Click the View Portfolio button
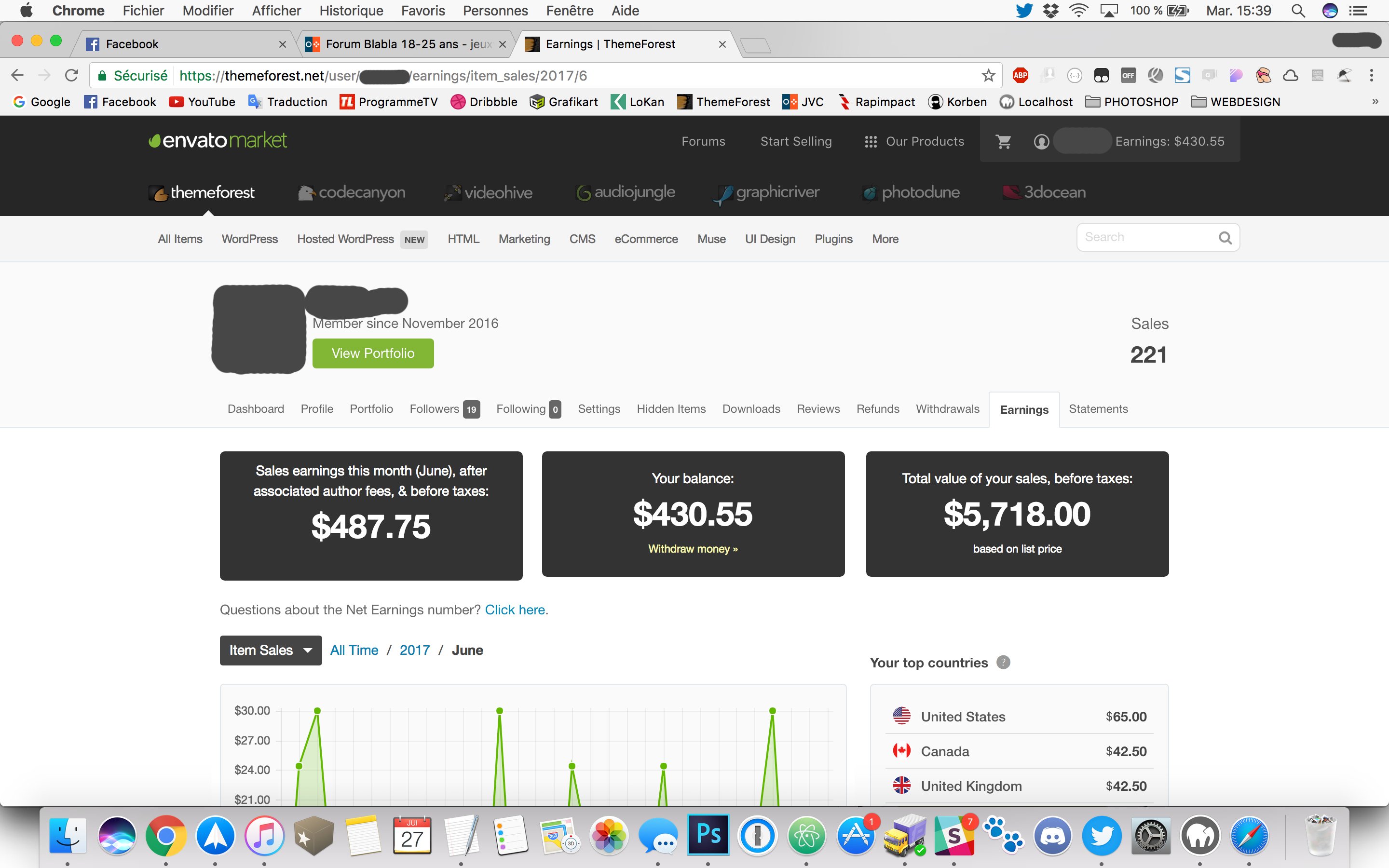The width and height of the screenshot is (1389, 868). pyautogui.click(x=373, y=353)
